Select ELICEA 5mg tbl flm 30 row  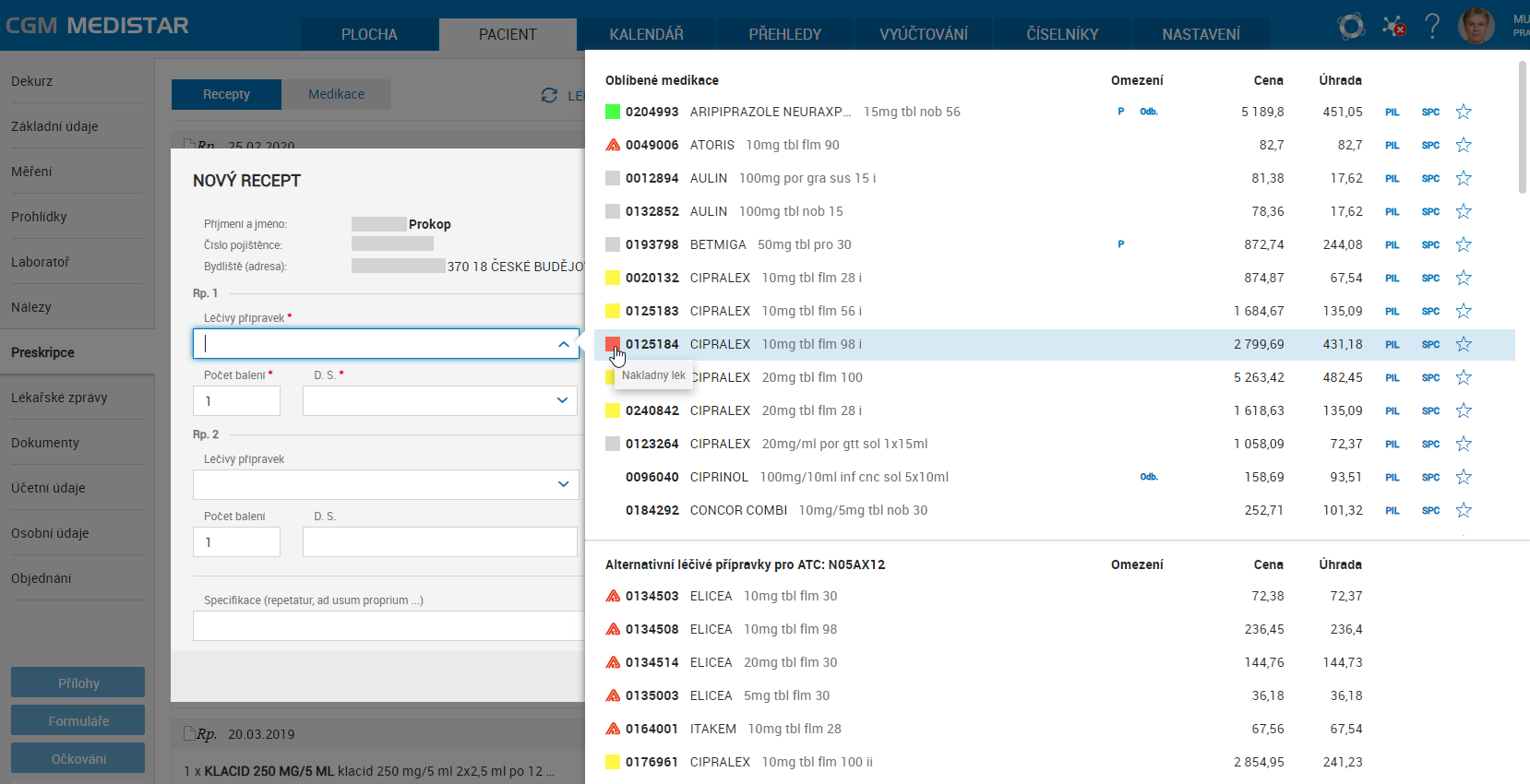(1055, 695)
